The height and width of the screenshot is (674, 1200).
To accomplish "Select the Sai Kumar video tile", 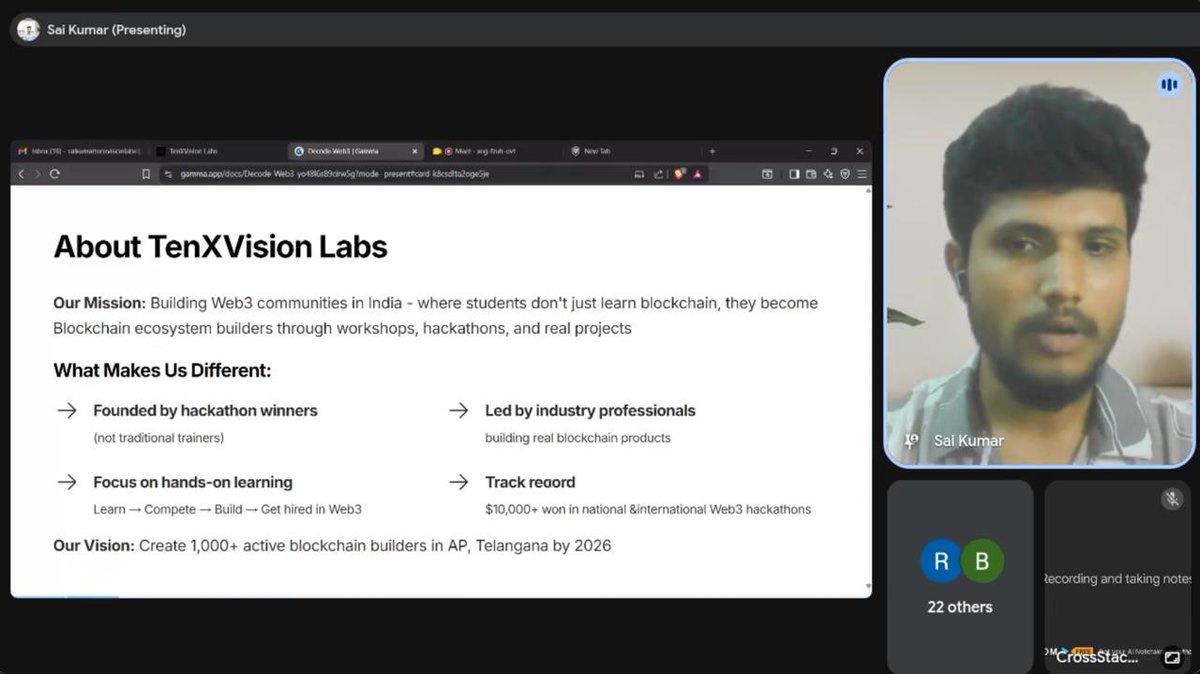I will click(x=1039, y=263).
